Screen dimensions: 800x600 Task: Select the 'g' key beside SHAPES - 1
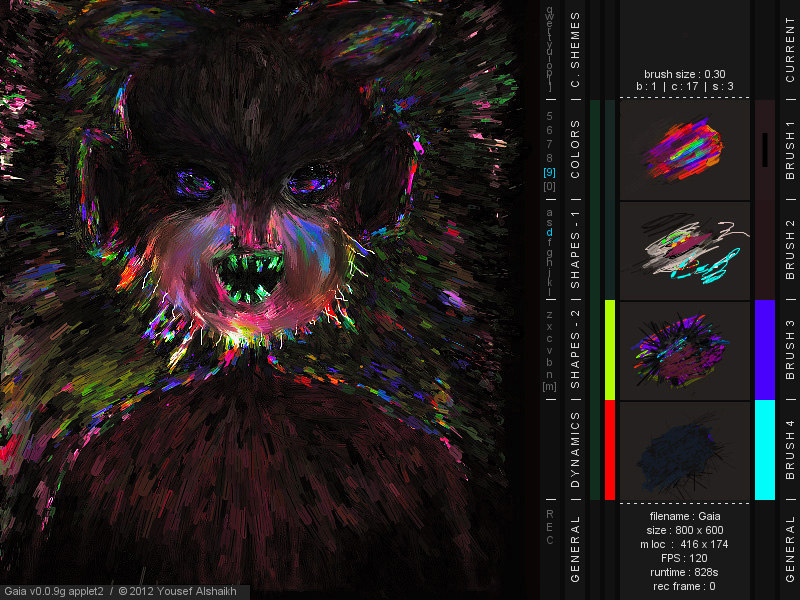tap(549, 253)
